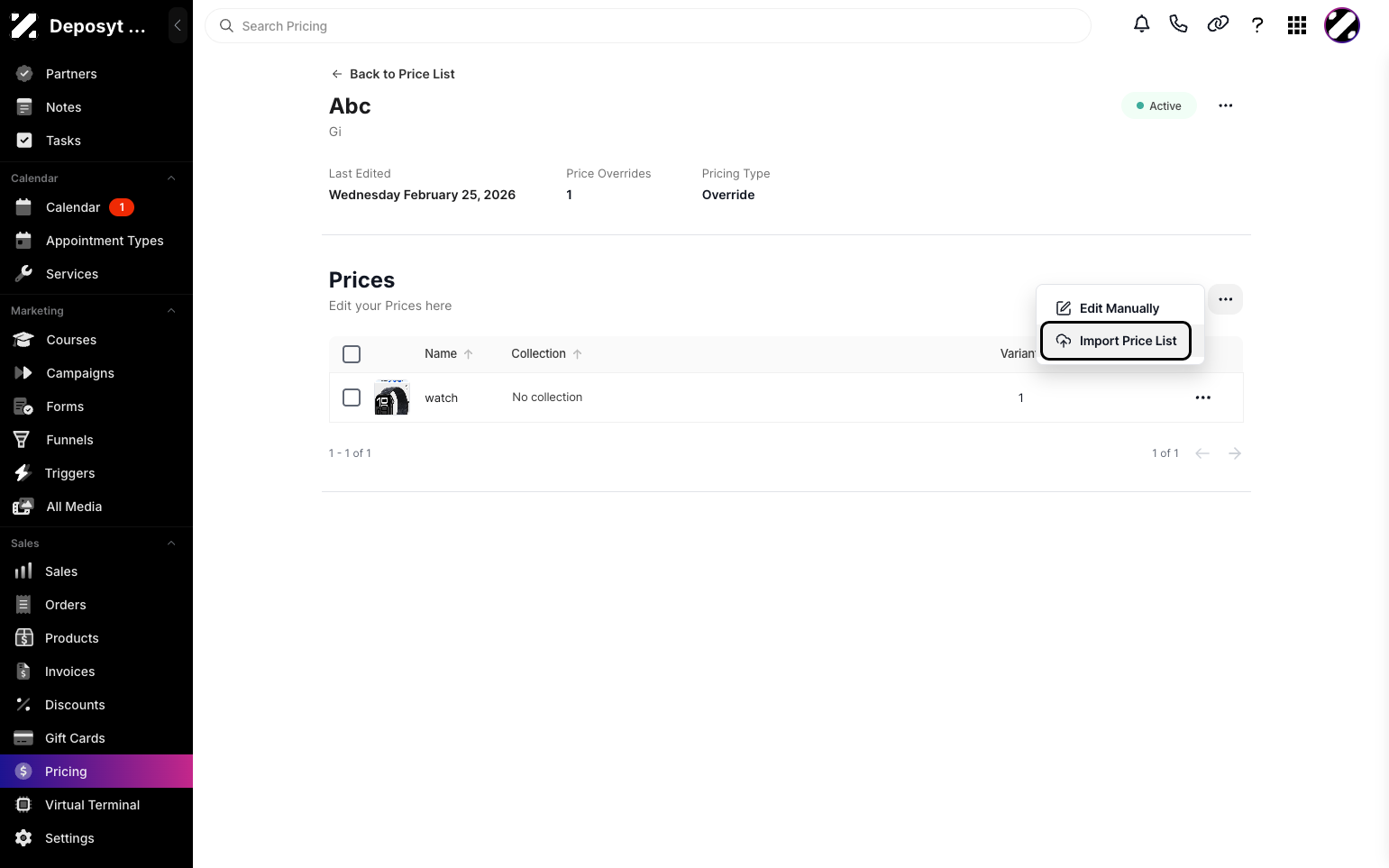Open Pricing in the sidebar
This screenshot has height=868, width=1389.
pyautogui.click(x=96, y=772)
